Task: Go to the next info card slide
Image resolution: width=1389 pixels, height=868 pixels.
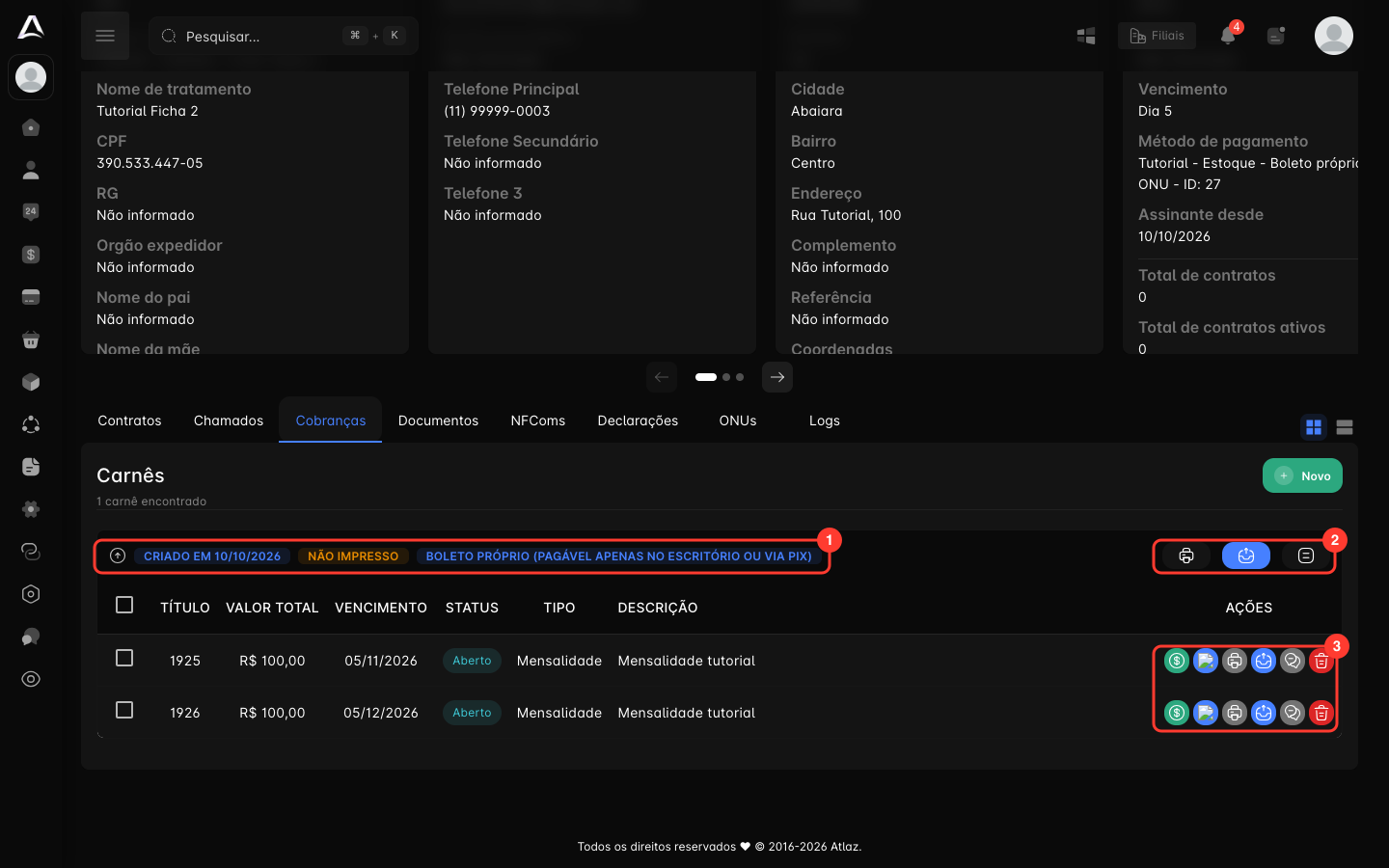Action: click(x=777, y=377)
